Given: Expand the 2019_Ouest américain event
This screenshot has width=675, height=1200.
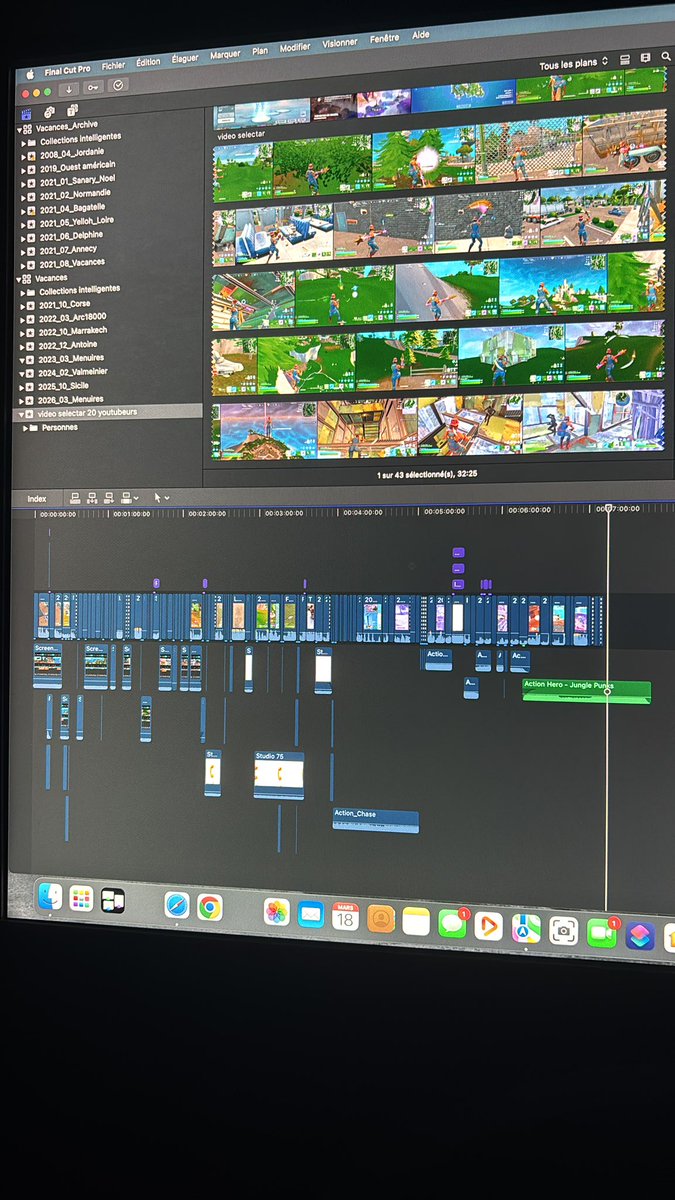Looking at the screenshot, I should (23, 169).
